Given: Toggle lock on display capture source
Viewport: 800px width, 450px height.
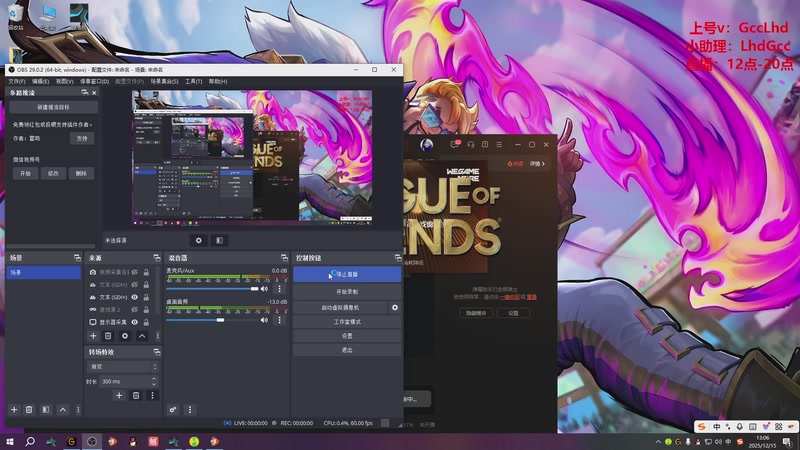Looking at the screenshot, I should click(x=146, y=322).
